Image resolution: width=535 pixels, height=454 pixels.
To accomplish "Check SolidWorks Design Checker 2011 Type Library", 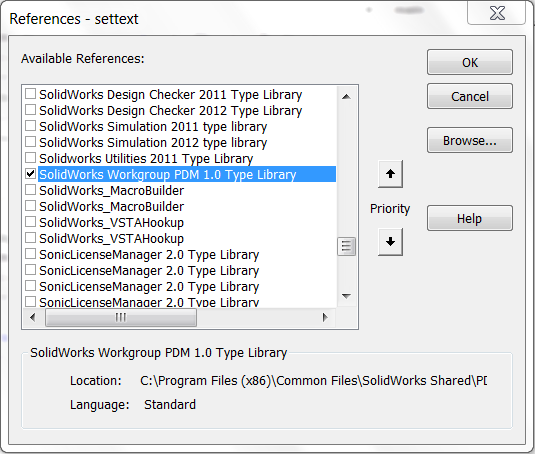I will [30, 93].
